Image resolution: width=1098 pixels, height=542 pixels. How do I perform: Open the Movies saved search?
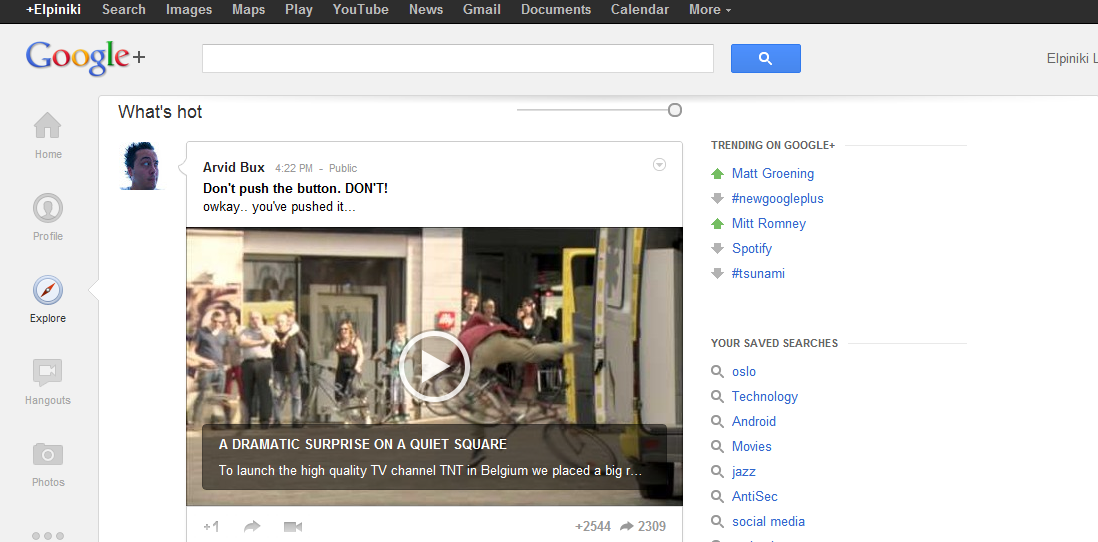[x=752, y=447]
